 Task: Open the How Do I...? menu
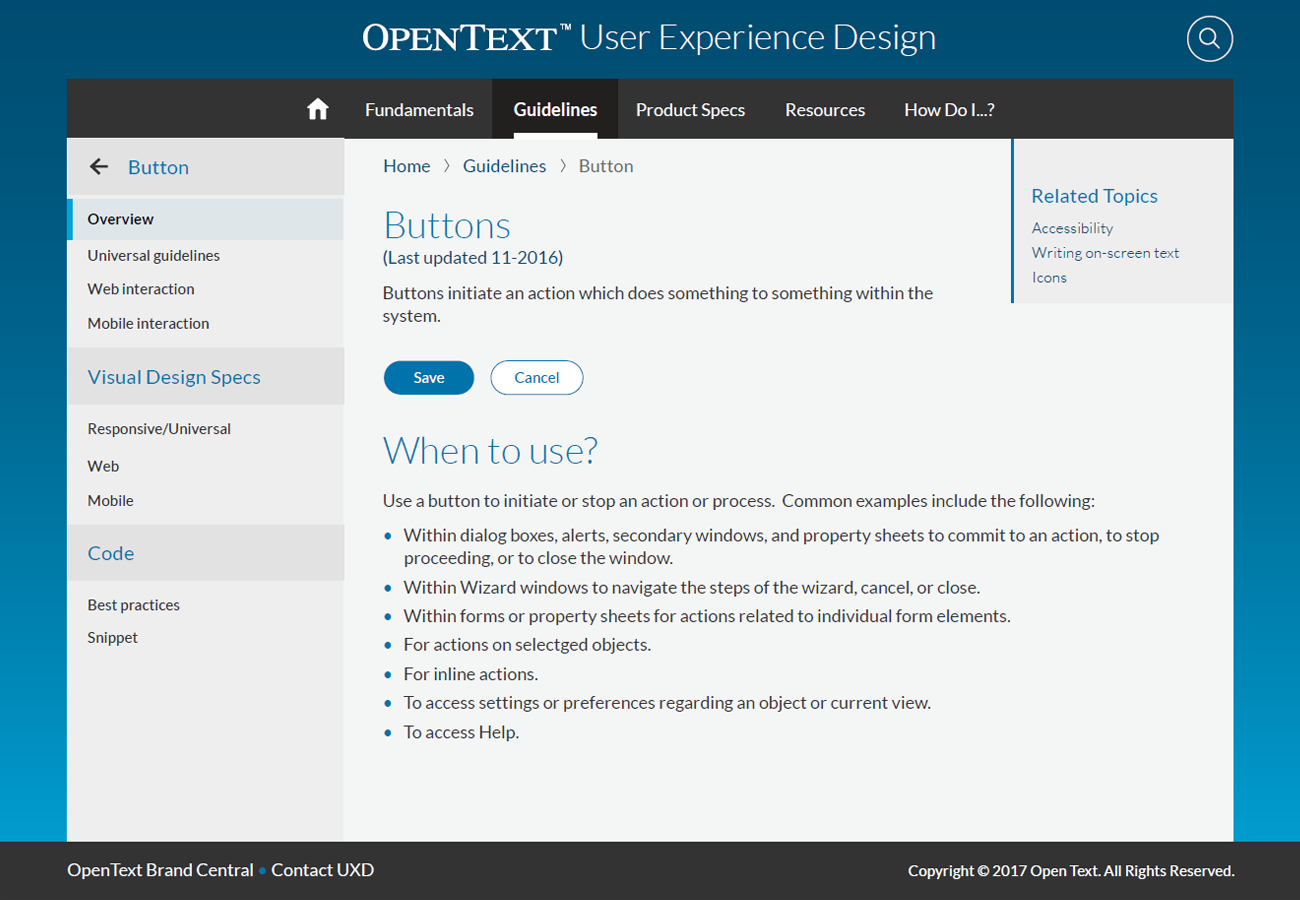tap(948, 110)
